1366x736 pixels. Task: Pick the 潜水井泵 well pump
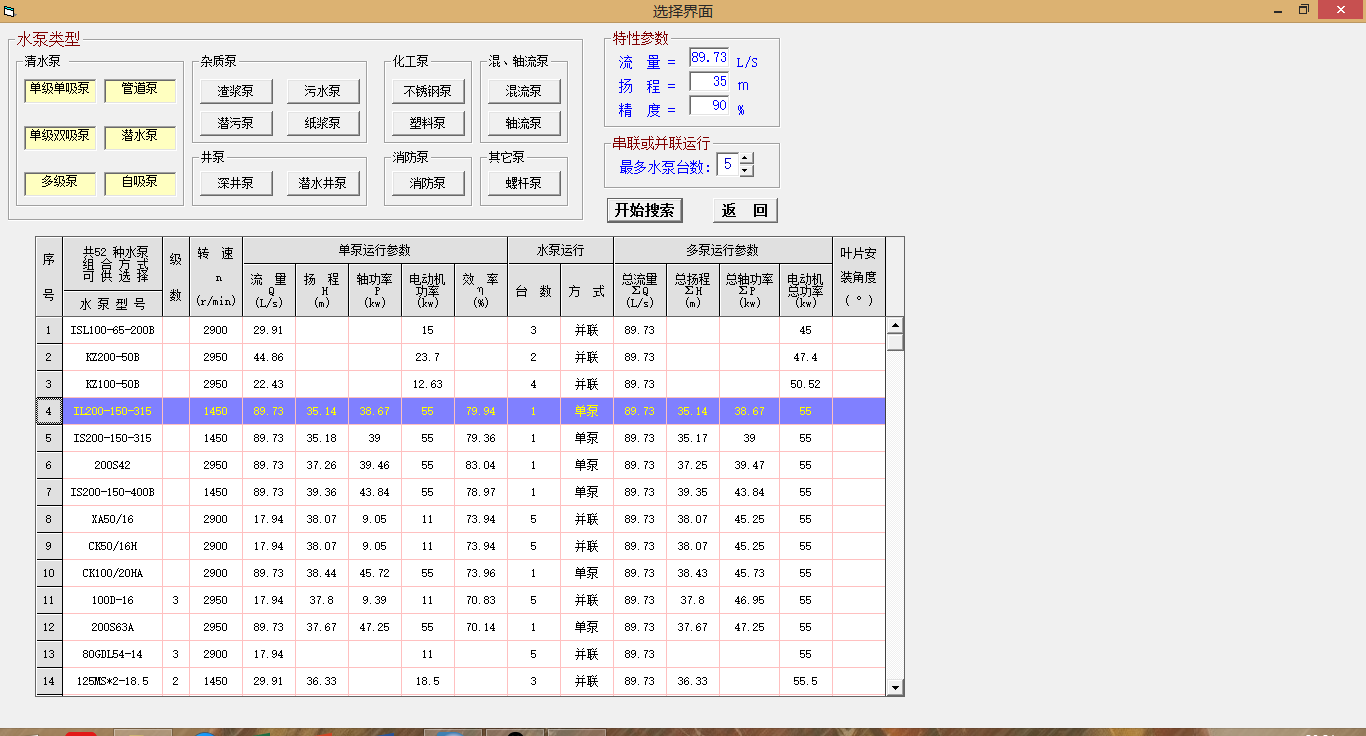[322, 183]
